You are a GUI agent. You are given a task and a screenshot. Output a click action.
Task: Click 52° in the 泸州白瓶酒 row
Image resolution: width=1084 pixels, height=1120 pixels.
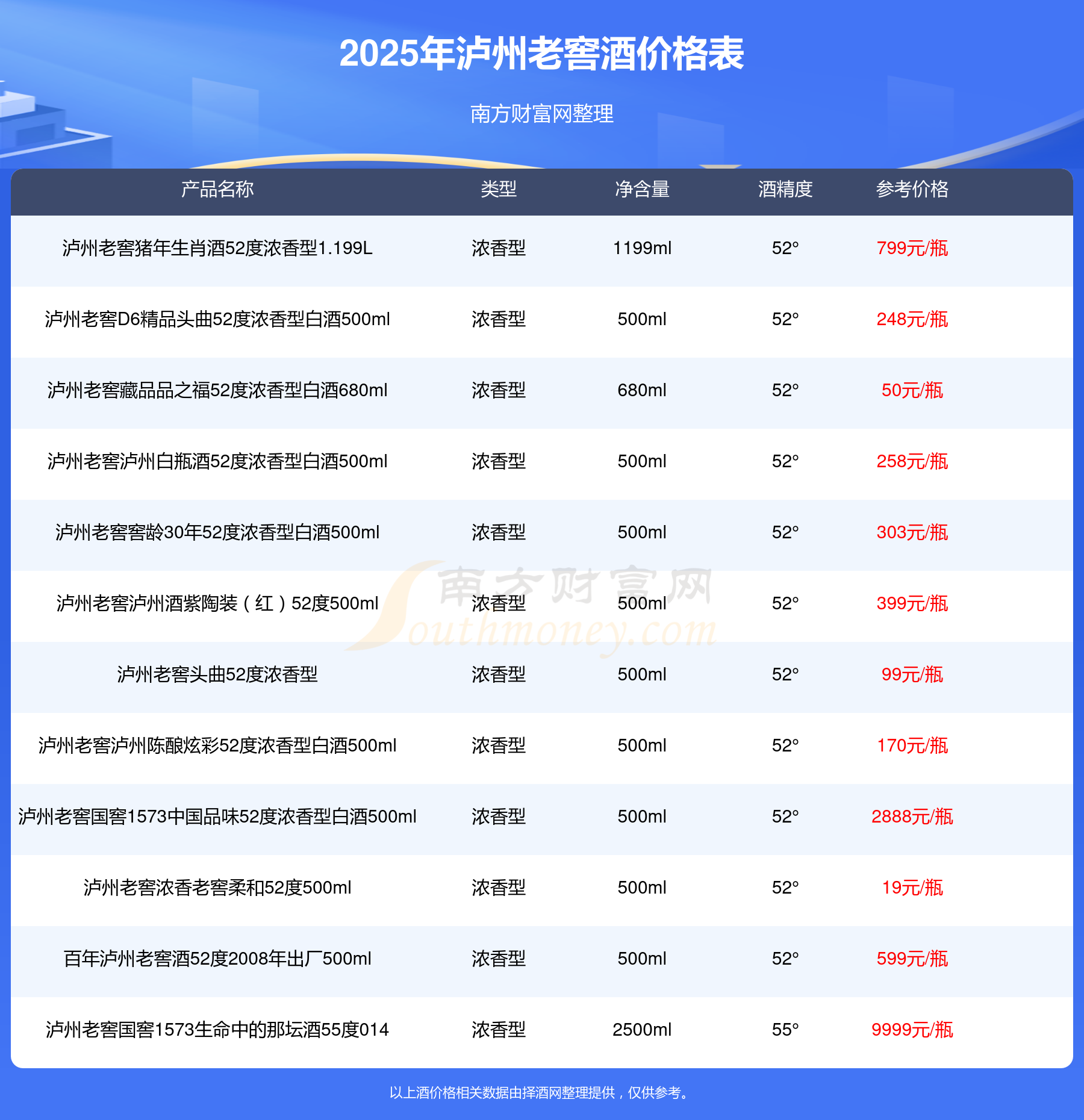click(785, 461)
